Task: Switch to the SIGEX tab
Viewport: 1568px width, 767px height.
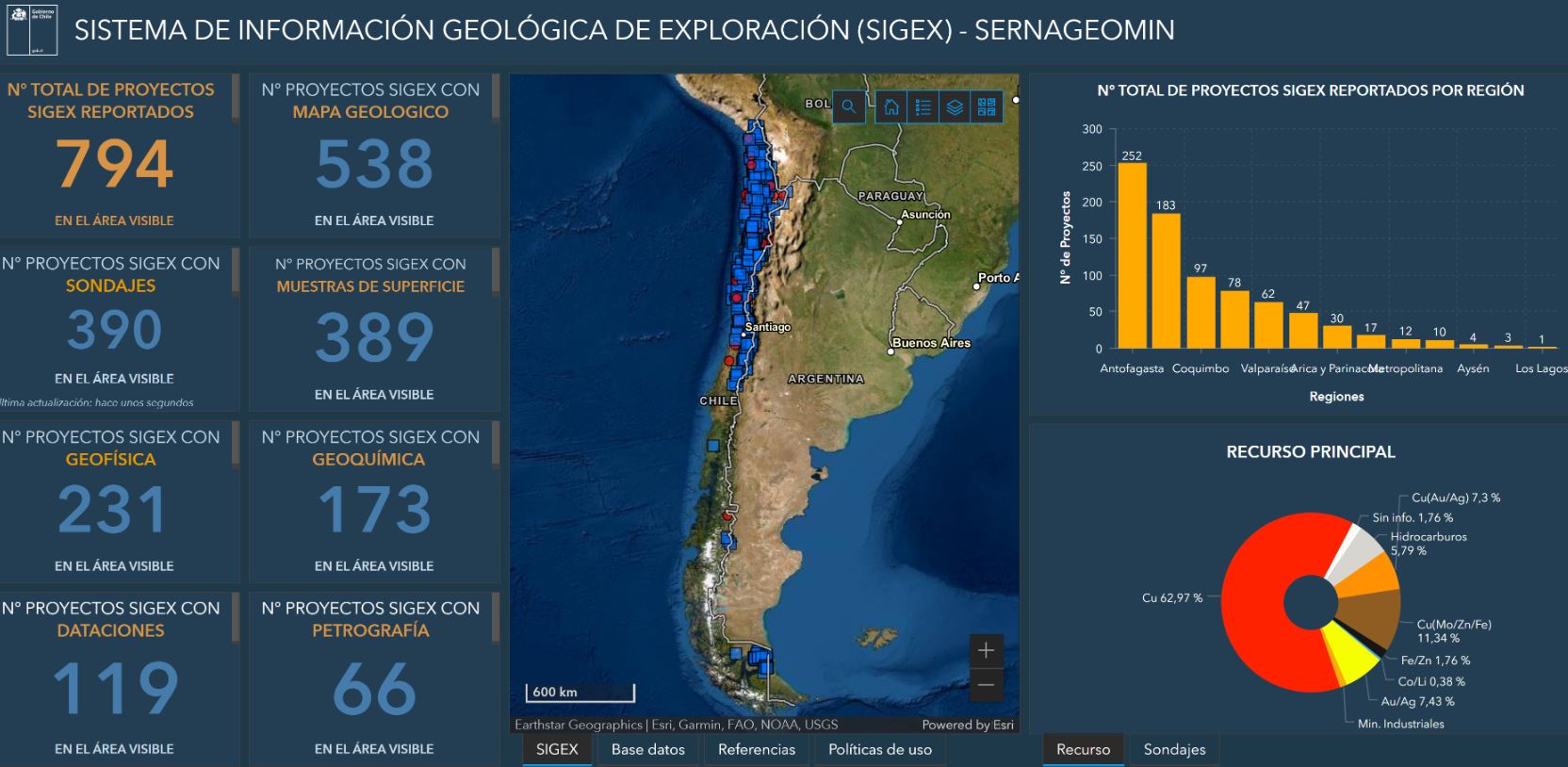Action: click(x=557, y=749)
